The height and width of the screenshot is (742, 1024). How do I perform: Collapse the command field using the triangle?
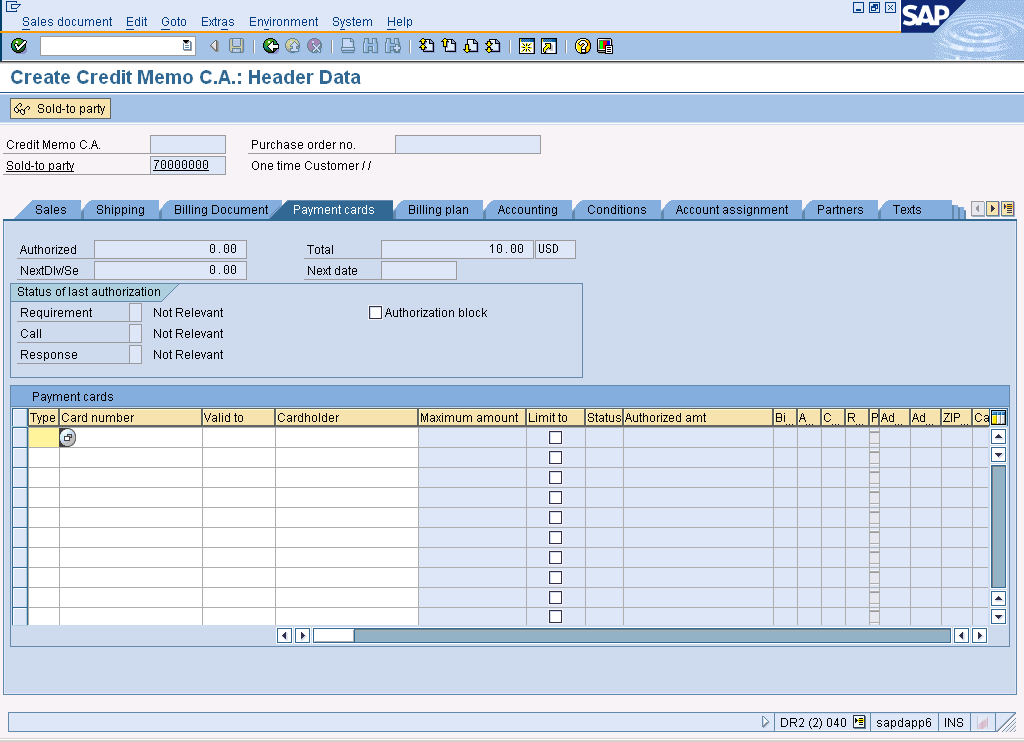tap(214, 46)
